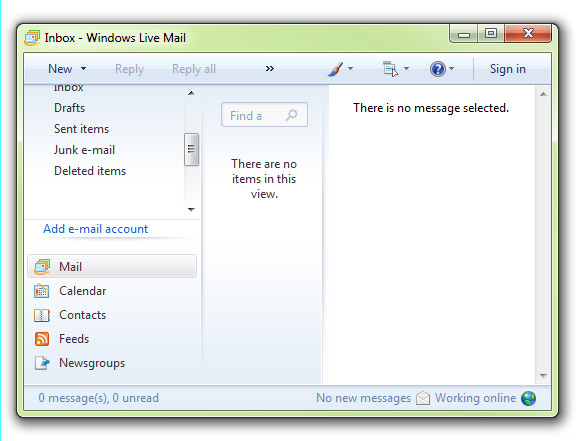Click the 'Working online' status text
This screenshot has width=578, height=441.
point(476,398)
